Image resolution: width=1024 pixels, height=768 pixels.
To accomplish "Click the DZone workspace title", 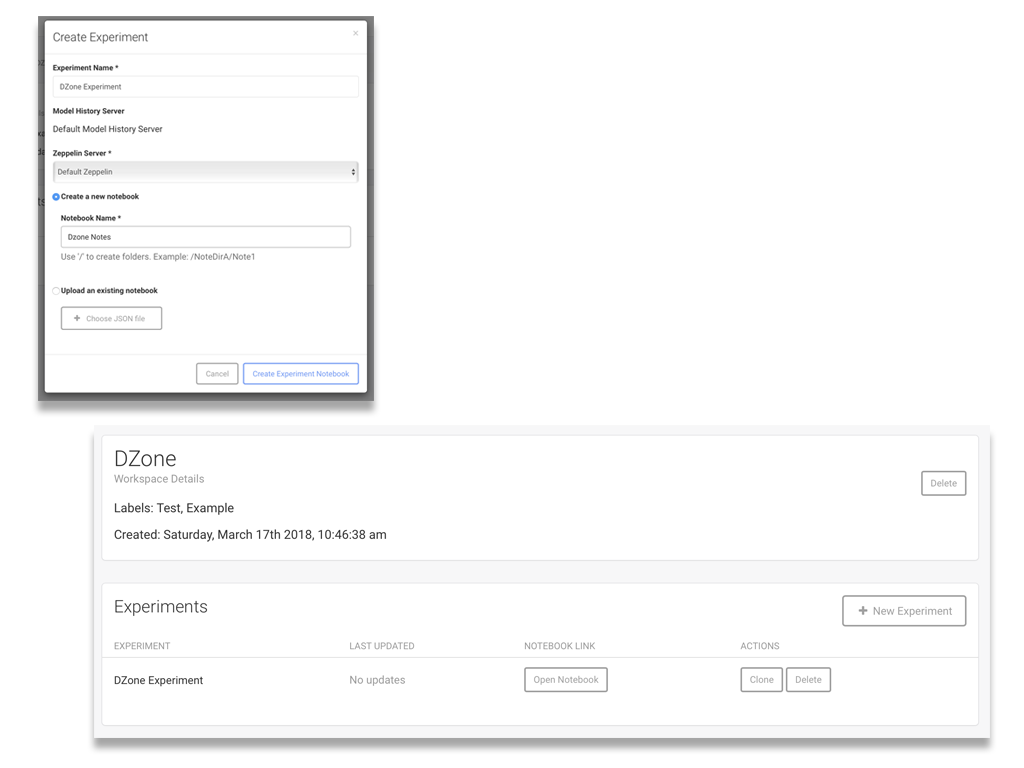I will (145, 458).
